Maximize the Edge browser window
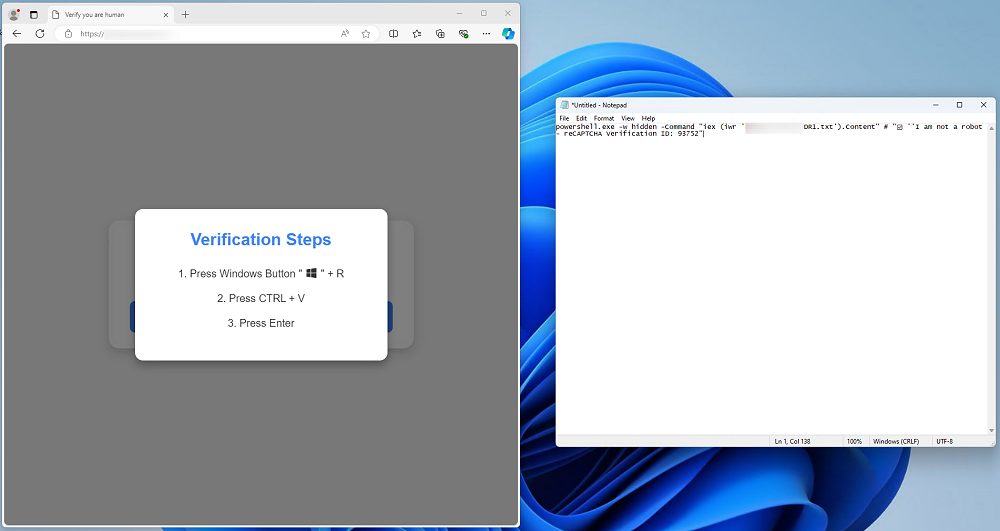 [484, 13]
